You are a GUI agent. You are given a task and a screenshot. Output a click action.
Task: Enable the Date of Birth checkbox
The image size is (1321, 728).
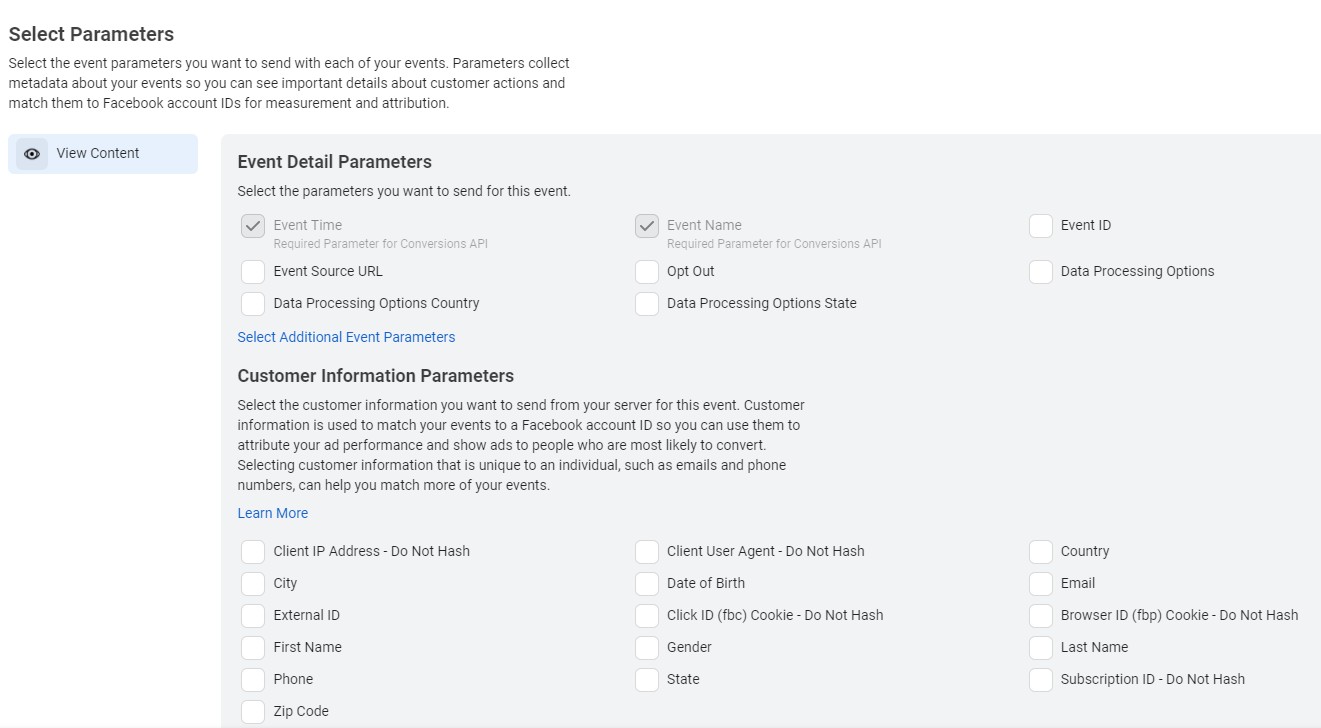tap(647, 584)
